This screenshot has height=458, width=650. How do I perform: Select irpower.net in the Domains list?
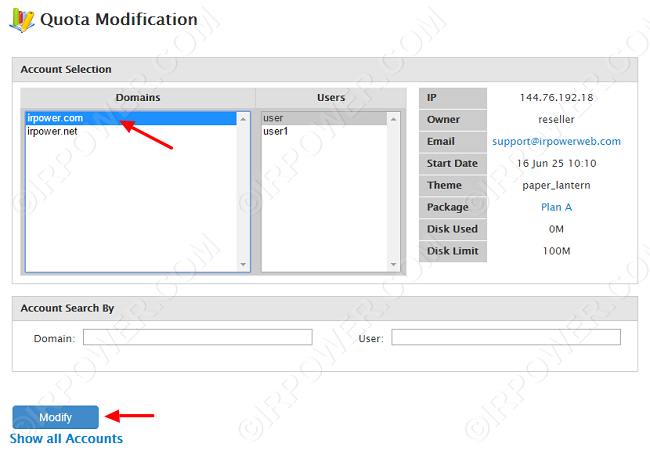(53, 131)
